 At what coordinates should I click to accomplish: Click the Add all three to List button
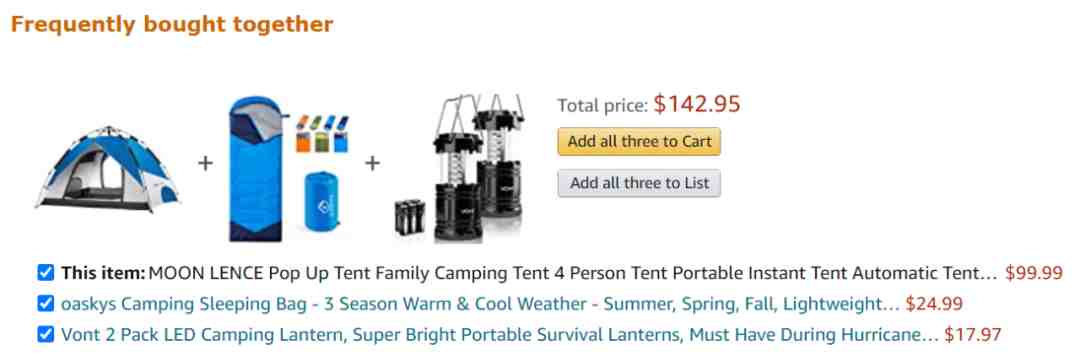point(638,183)
